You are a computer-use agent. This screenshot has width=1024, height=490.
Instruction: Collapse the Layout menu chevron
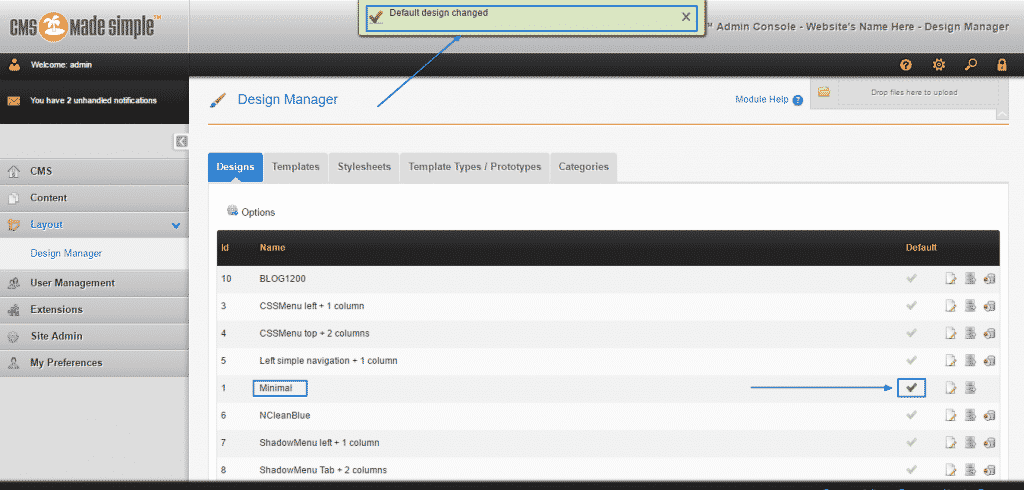(176, 225)
